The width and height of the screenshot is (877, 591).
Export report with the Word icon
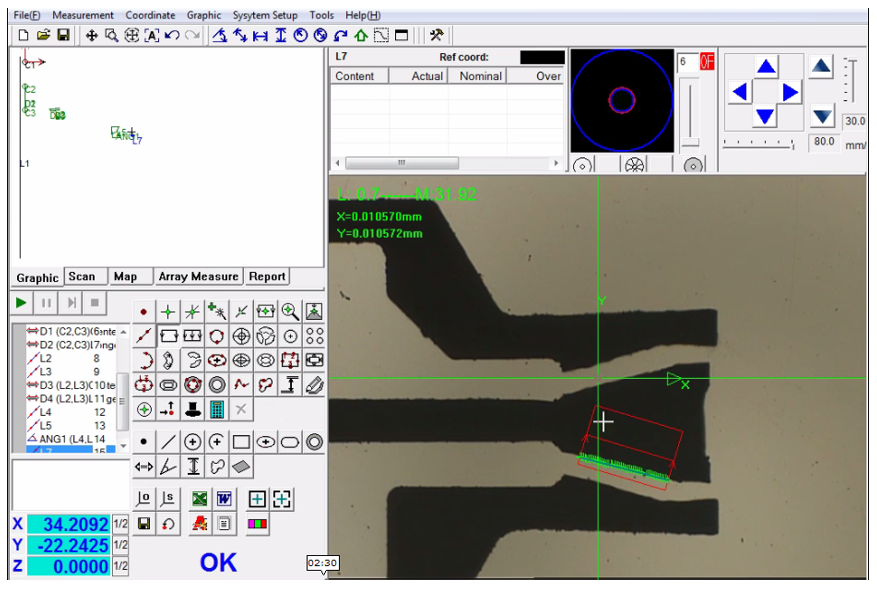(x=224, y=498)
